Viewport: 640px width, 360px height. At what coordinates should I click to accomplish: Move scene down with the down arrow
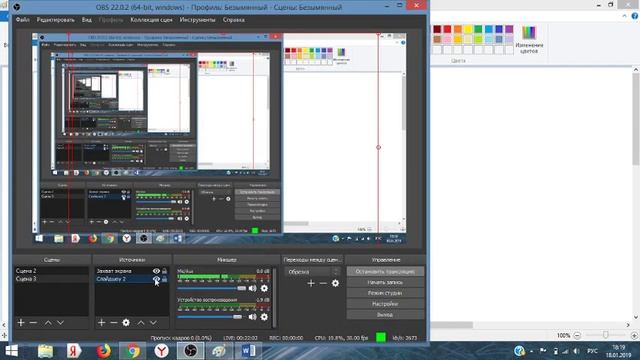(60, 322)
